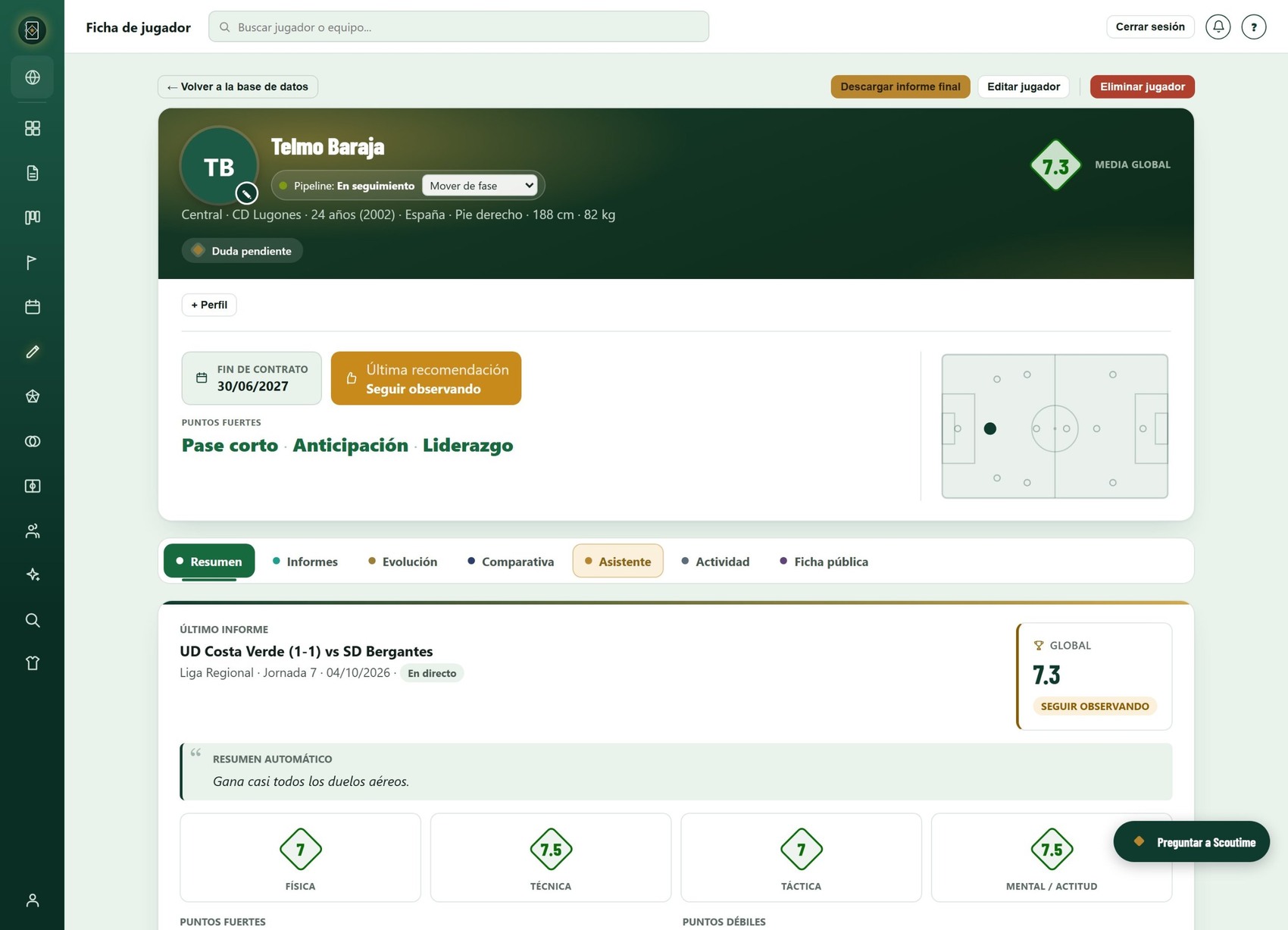Click the Scoutime logo icon in sidebar

click(32, 30)
